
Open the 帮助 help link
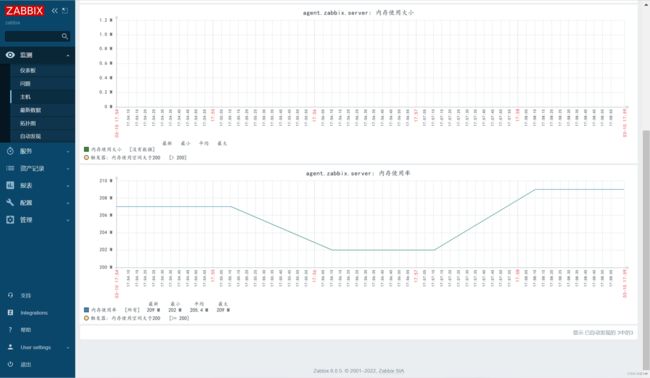[26, 330]
